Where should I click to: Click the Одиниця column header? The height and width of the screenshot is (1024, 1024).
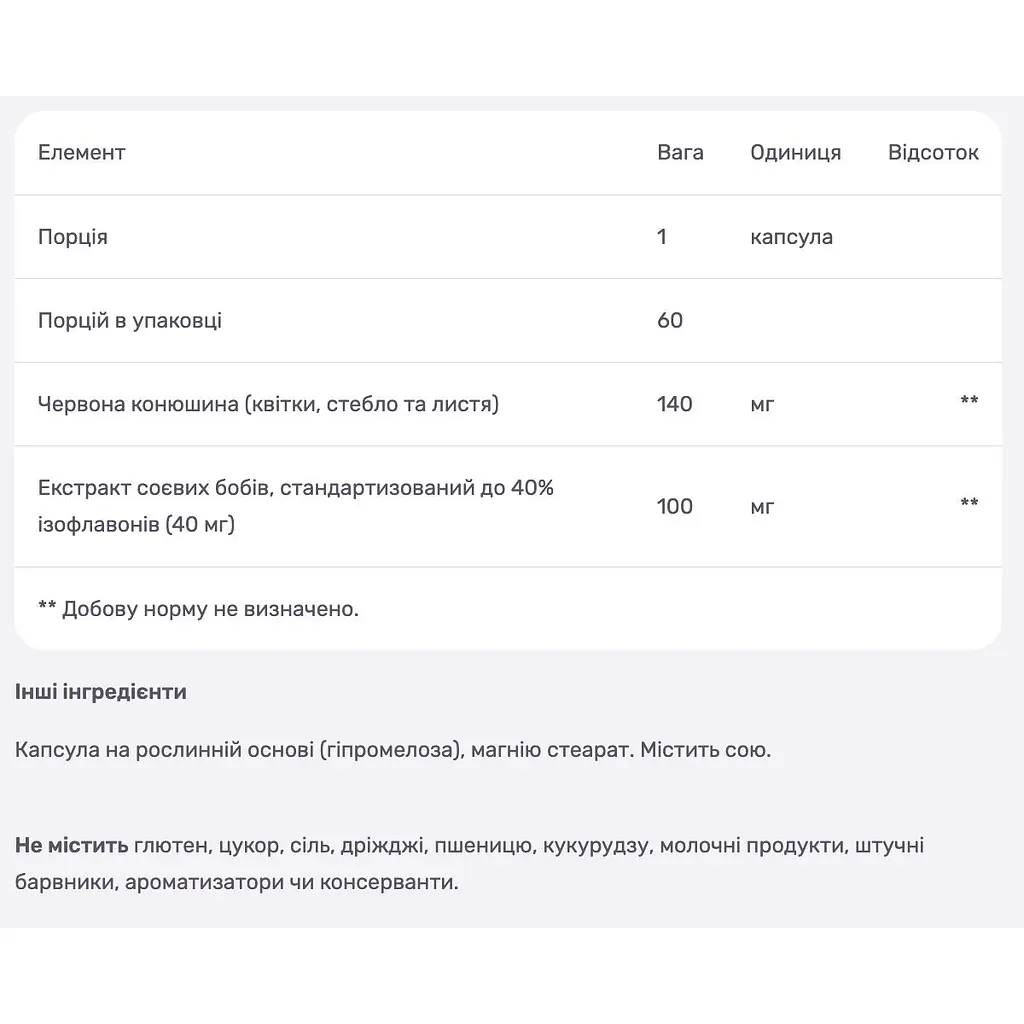[795, 152]
